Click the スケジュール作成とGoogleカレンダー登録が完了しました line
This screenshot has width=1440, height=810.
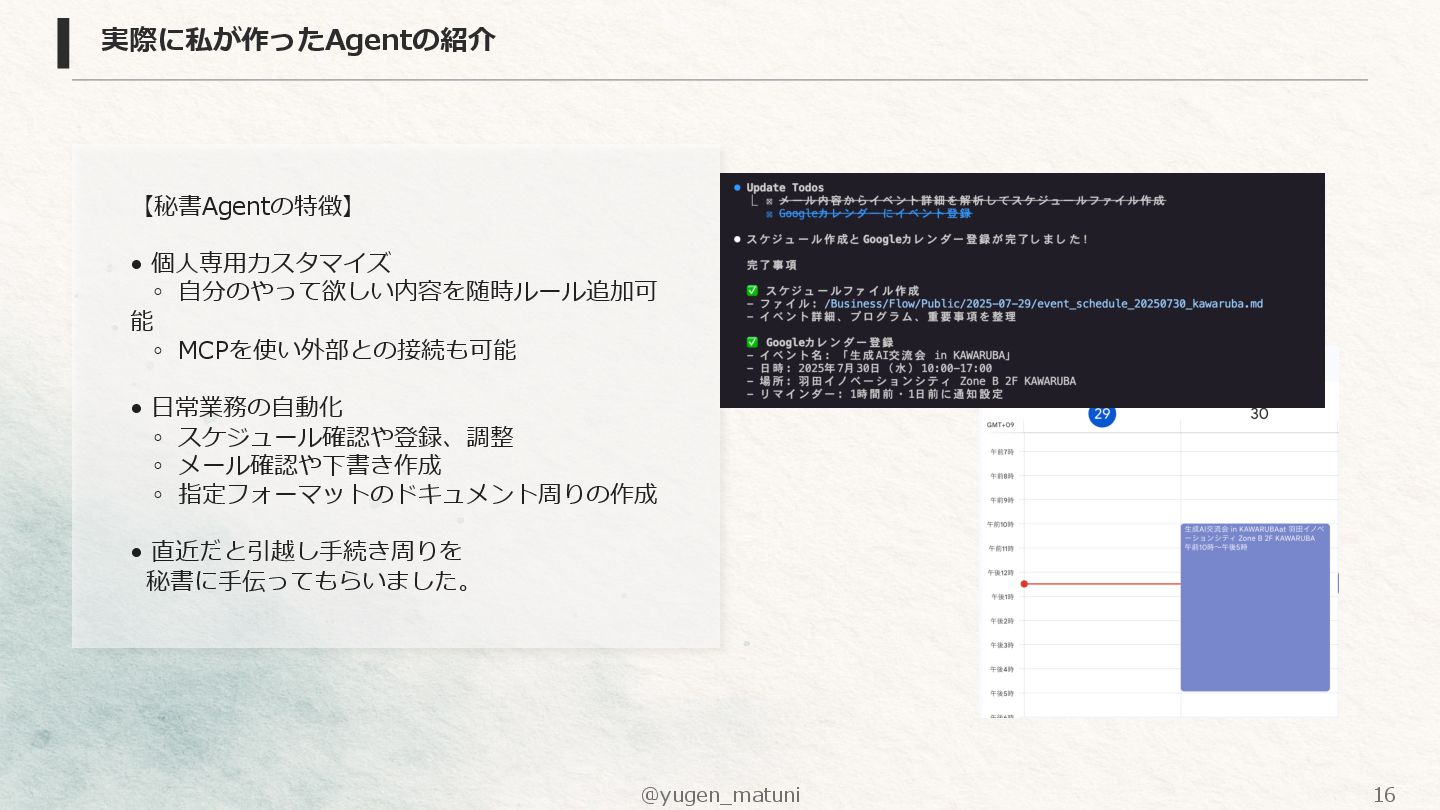coord(917,239)
